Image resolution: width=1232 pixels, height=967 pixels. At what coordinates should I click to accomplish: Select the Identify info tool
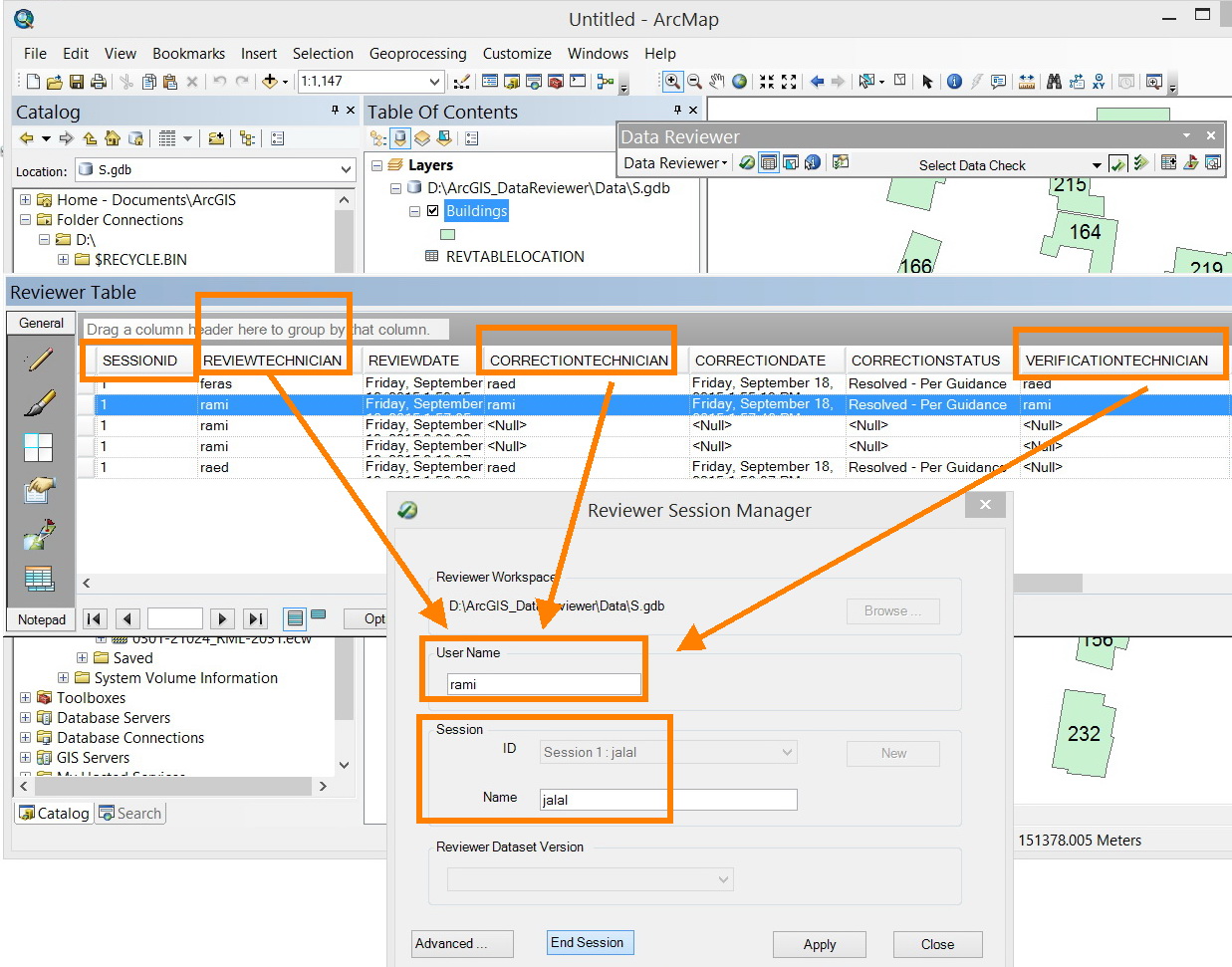tap(954, 82)
